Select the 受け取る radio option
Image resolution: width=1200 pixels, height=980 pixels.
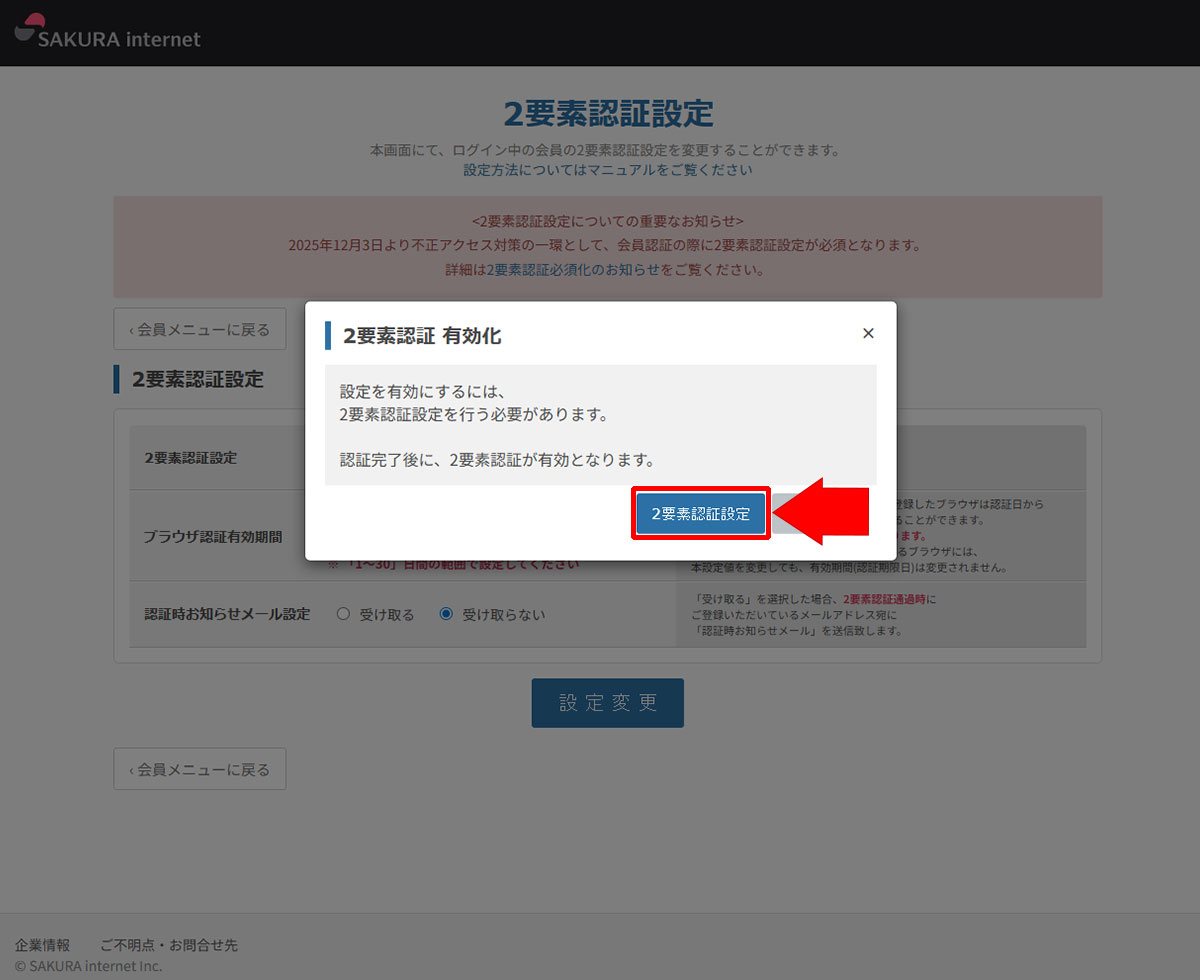pyautogui.click(x=343, y=615)
